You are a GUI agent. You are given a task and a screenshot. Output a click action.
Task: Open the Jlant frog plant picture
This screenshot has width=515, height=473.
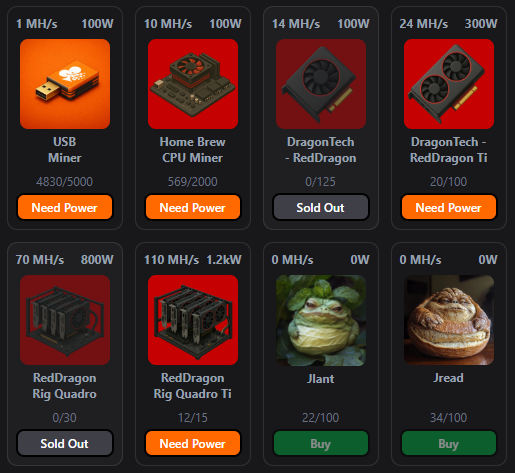point(321,320)
